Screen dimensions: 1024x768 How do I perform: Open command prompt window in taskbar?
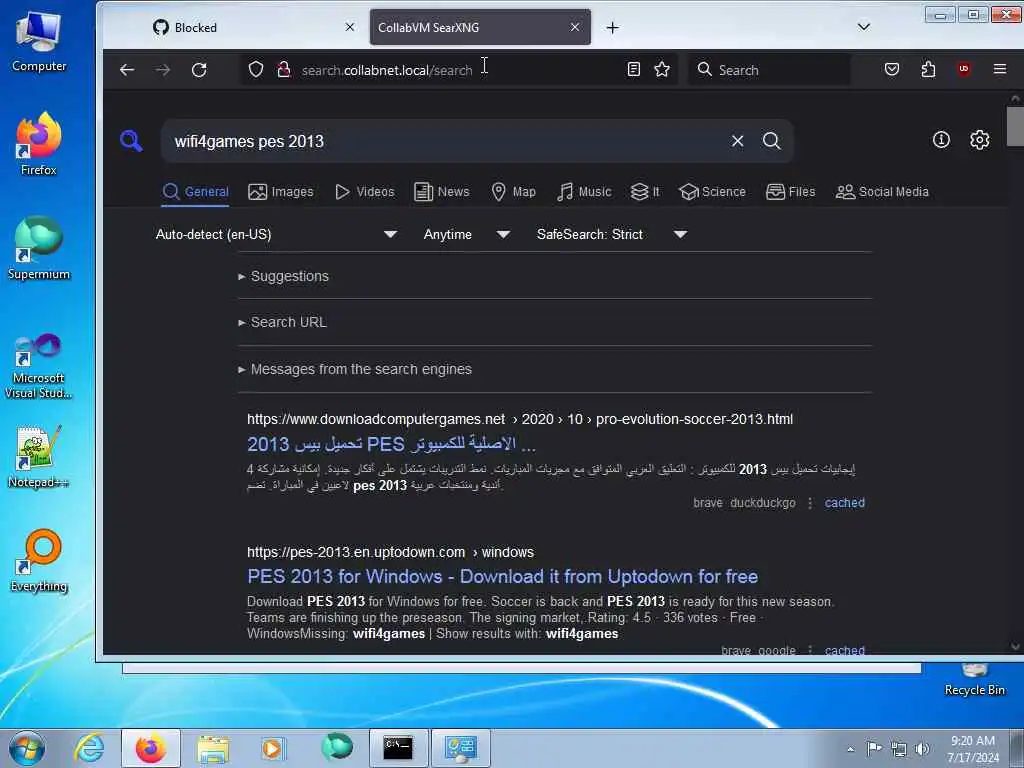tap(398, 748)
